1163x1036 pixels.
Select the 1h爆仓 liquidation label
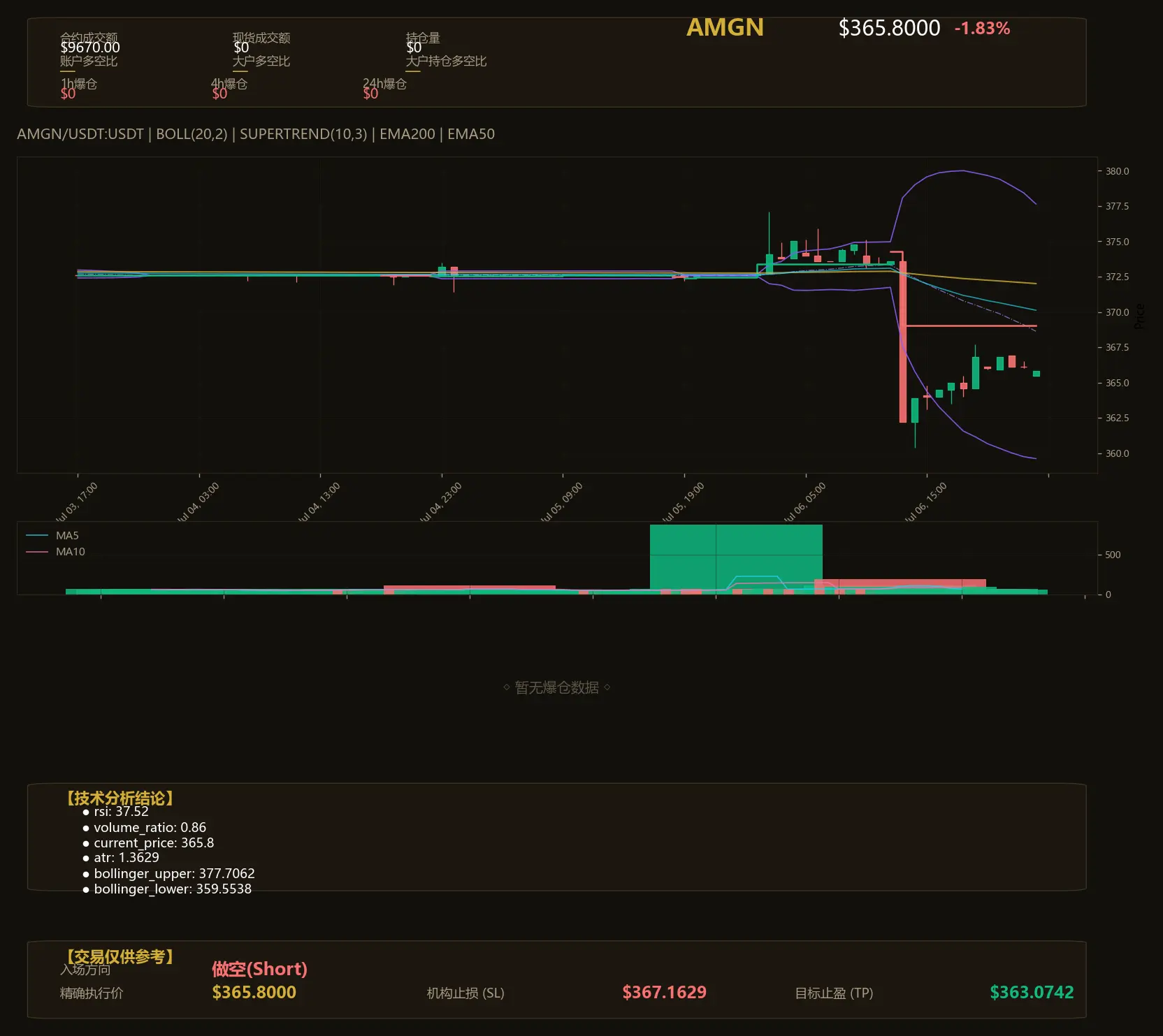click(x=79, y=84)
